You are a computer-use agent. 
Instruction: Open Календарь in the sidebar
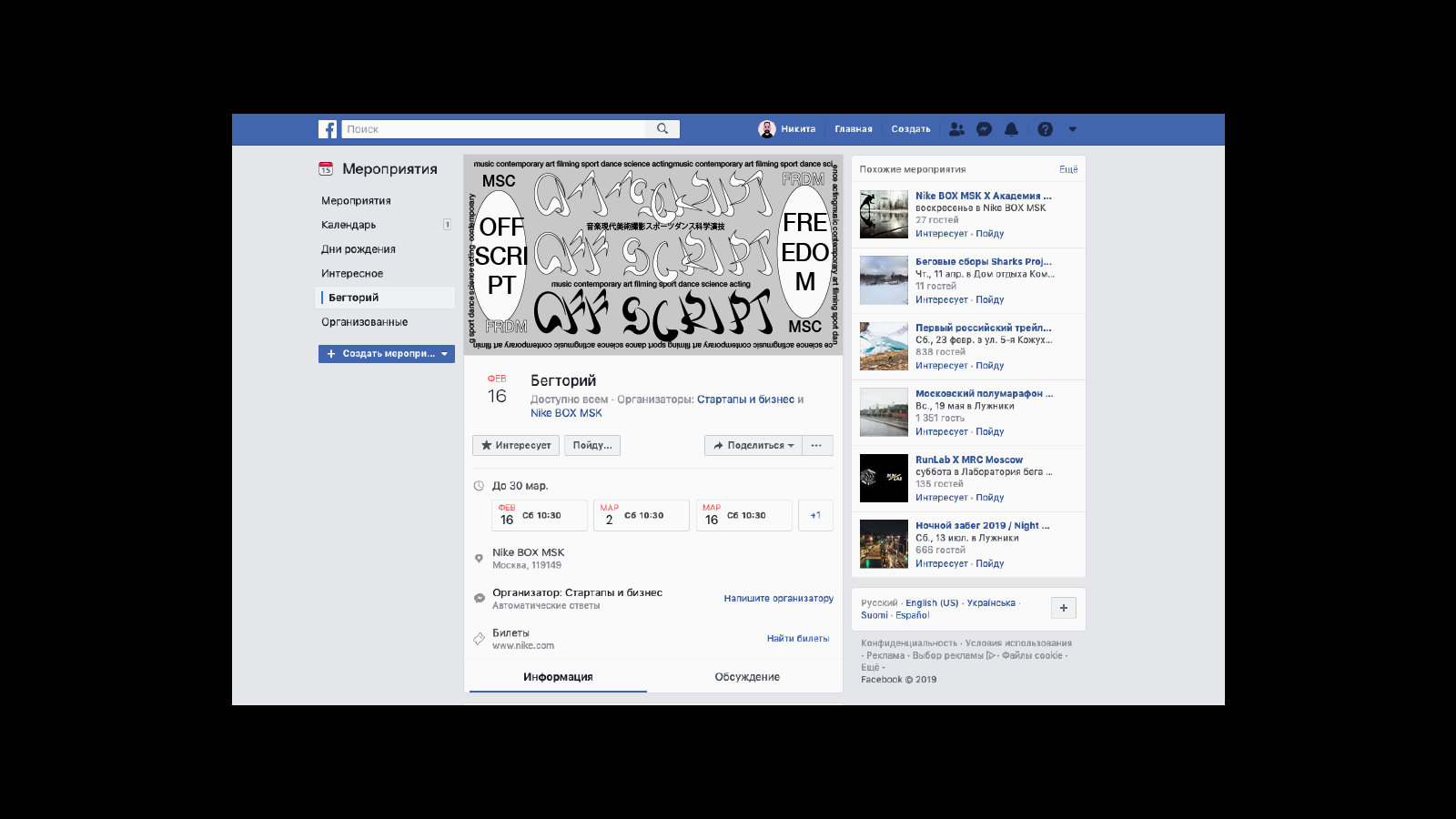[x=349, y=225]
